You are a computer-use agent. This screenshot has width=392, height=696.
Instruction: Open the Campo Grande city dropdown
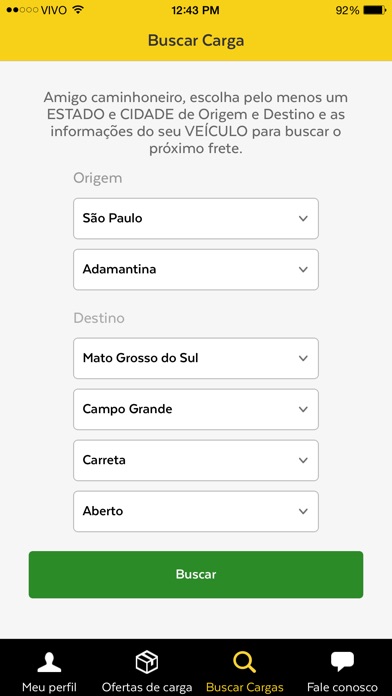tap(196, 409)
